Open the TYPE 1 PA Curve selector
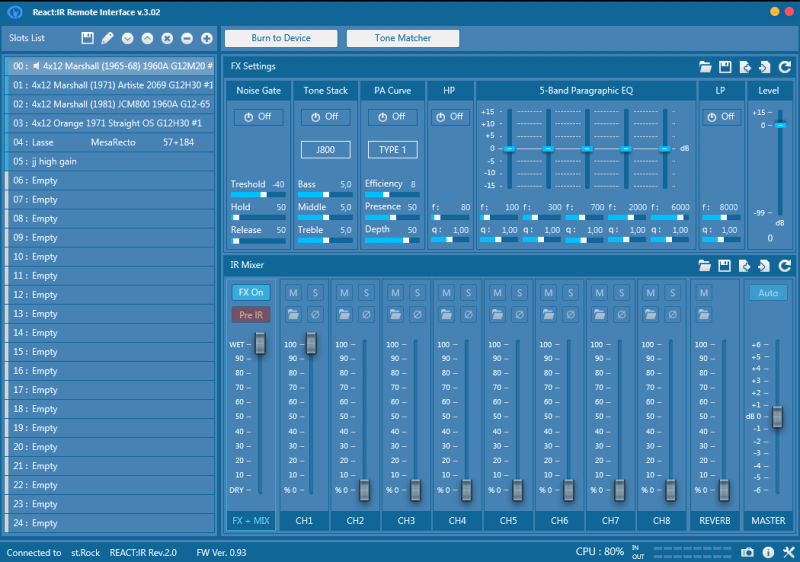The width and height of the screenshot is (800, 562). (x=392, y=150)
